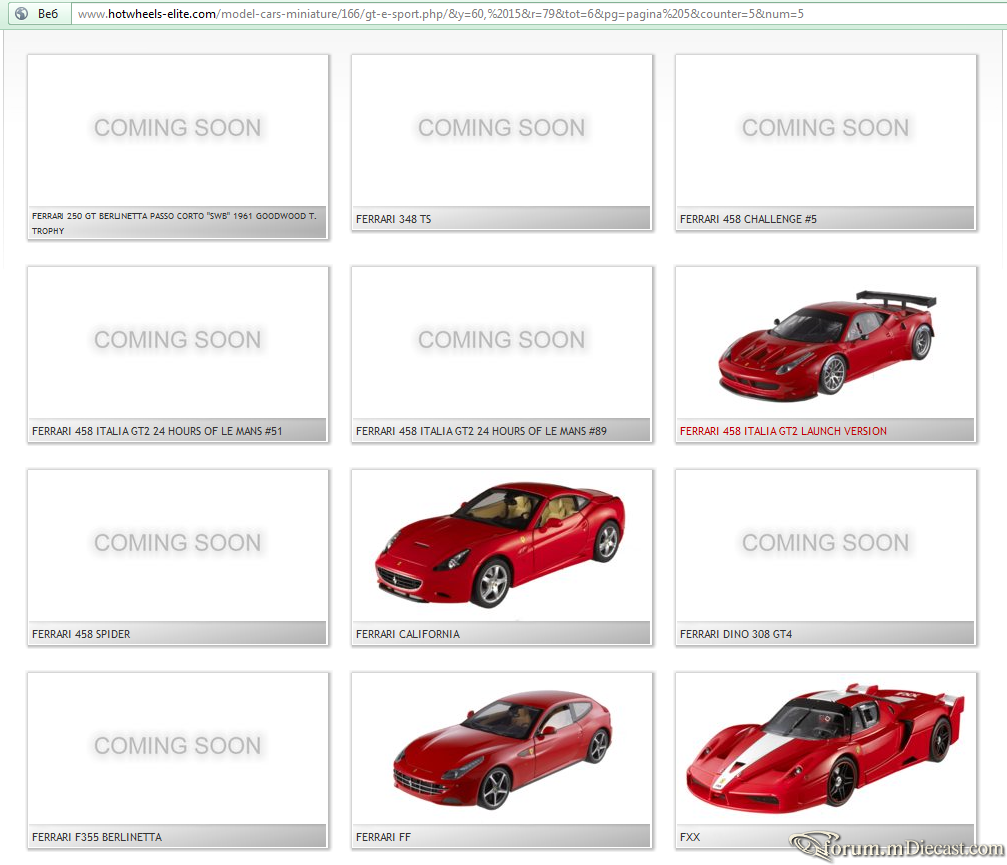
Task: Click Coming Soon placeholder for Dino 308 GT4
Action: 825,543
